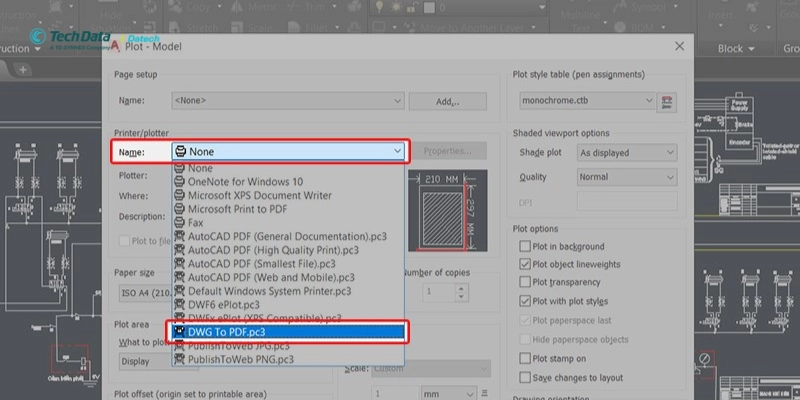Pick Microsoft XPS Document Writer
800x400 pixels.
click(288, 195)
